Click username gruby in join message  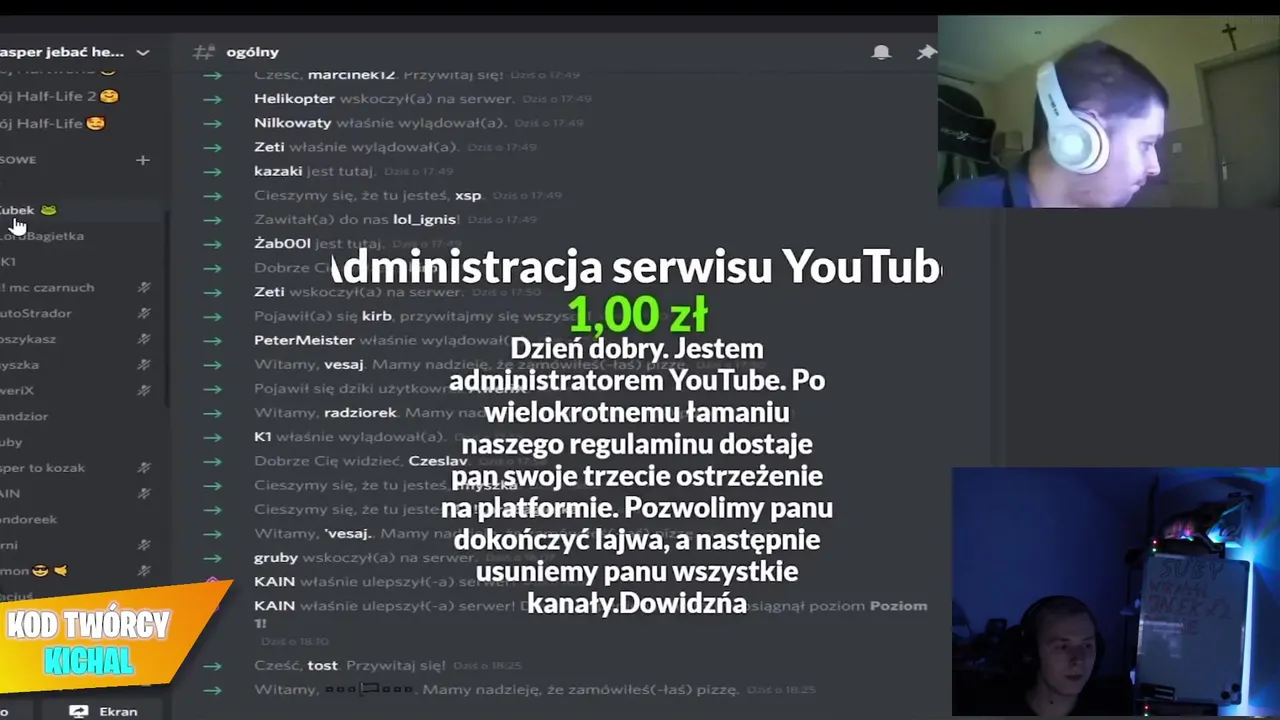276,558
